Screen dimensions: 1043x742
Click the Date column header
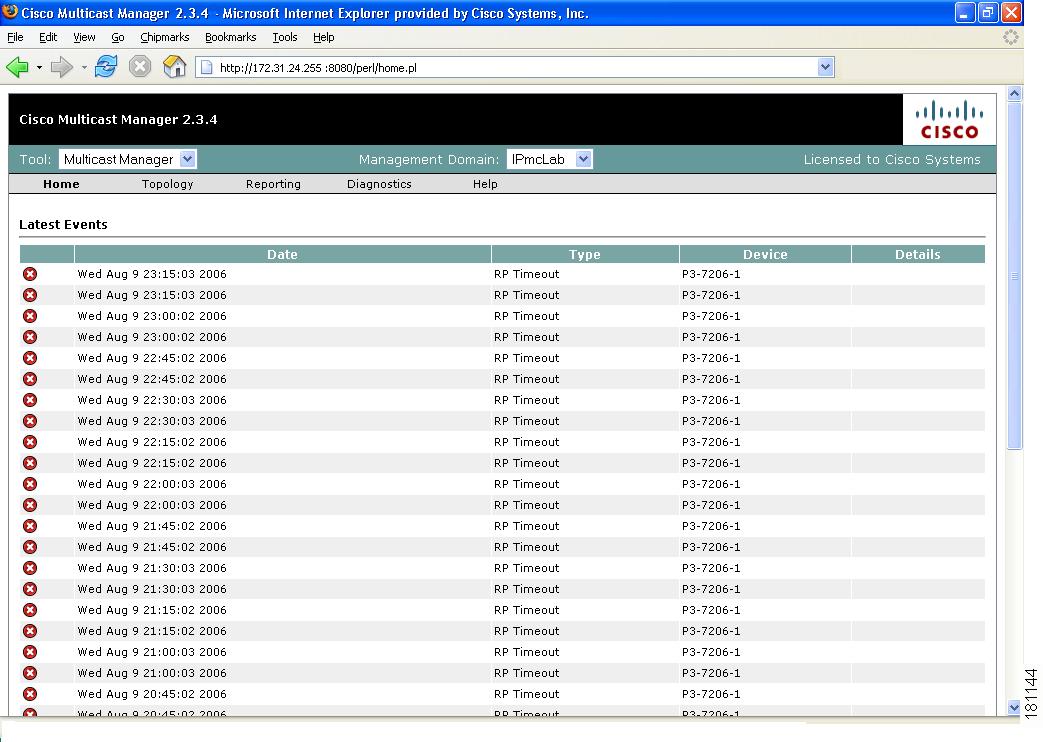(x=282, y=254)
